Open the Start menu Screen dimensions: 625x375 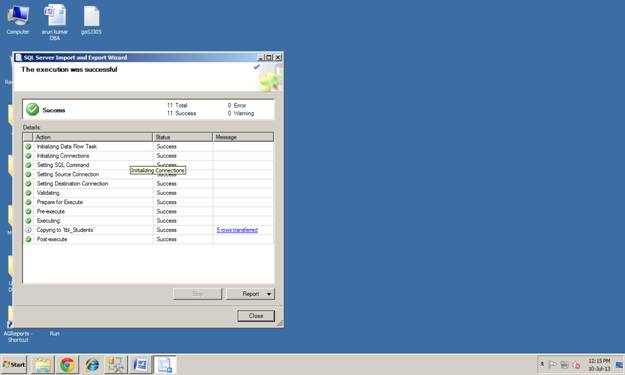click(14, 365)
